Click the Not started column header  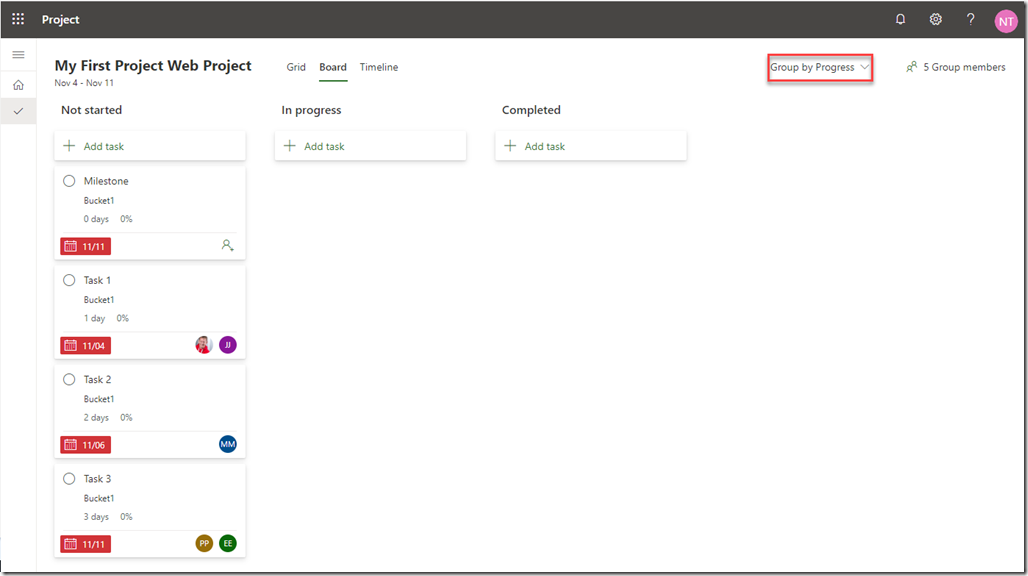click(92, 110)
